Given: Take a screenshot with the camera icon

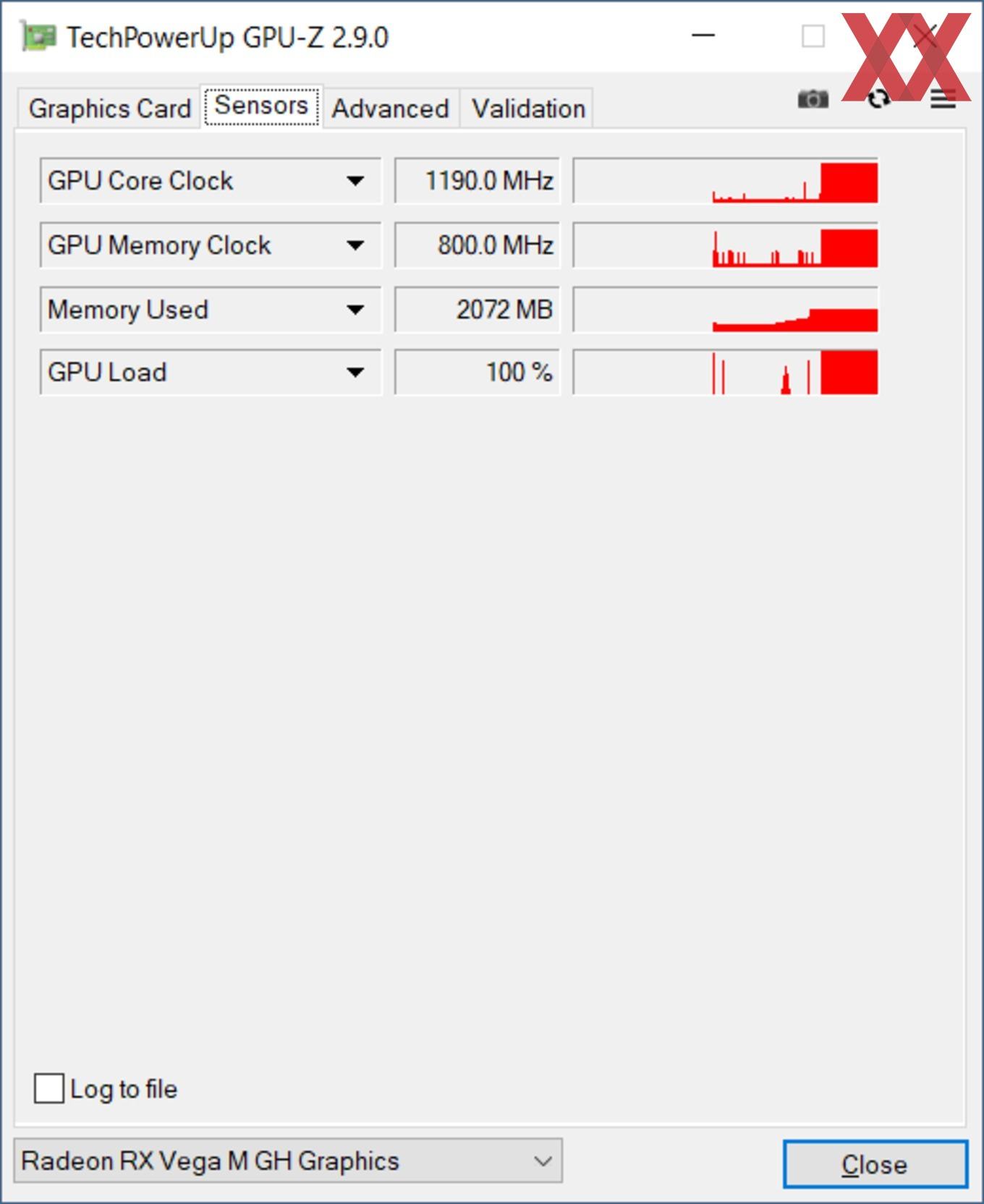Looking at the screenshot, I should pos(813,98).
